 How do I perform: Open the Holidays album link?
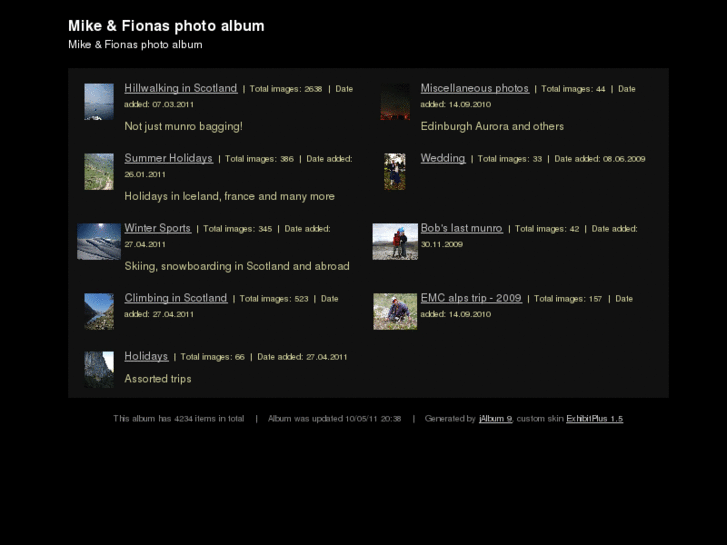pyautogui.click(x=146, y=356)
